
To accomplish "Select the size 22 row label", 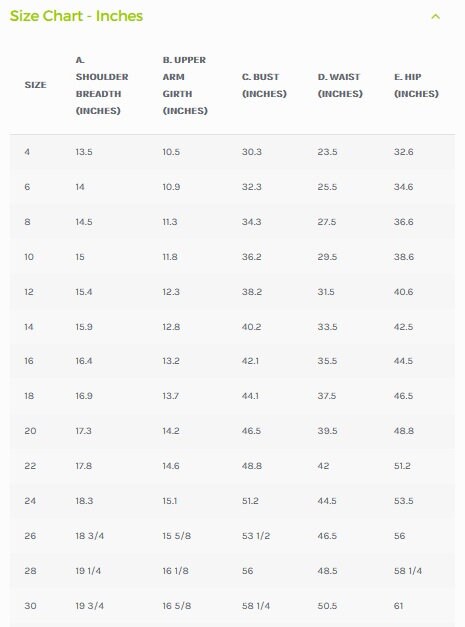I will coord(30,466).
